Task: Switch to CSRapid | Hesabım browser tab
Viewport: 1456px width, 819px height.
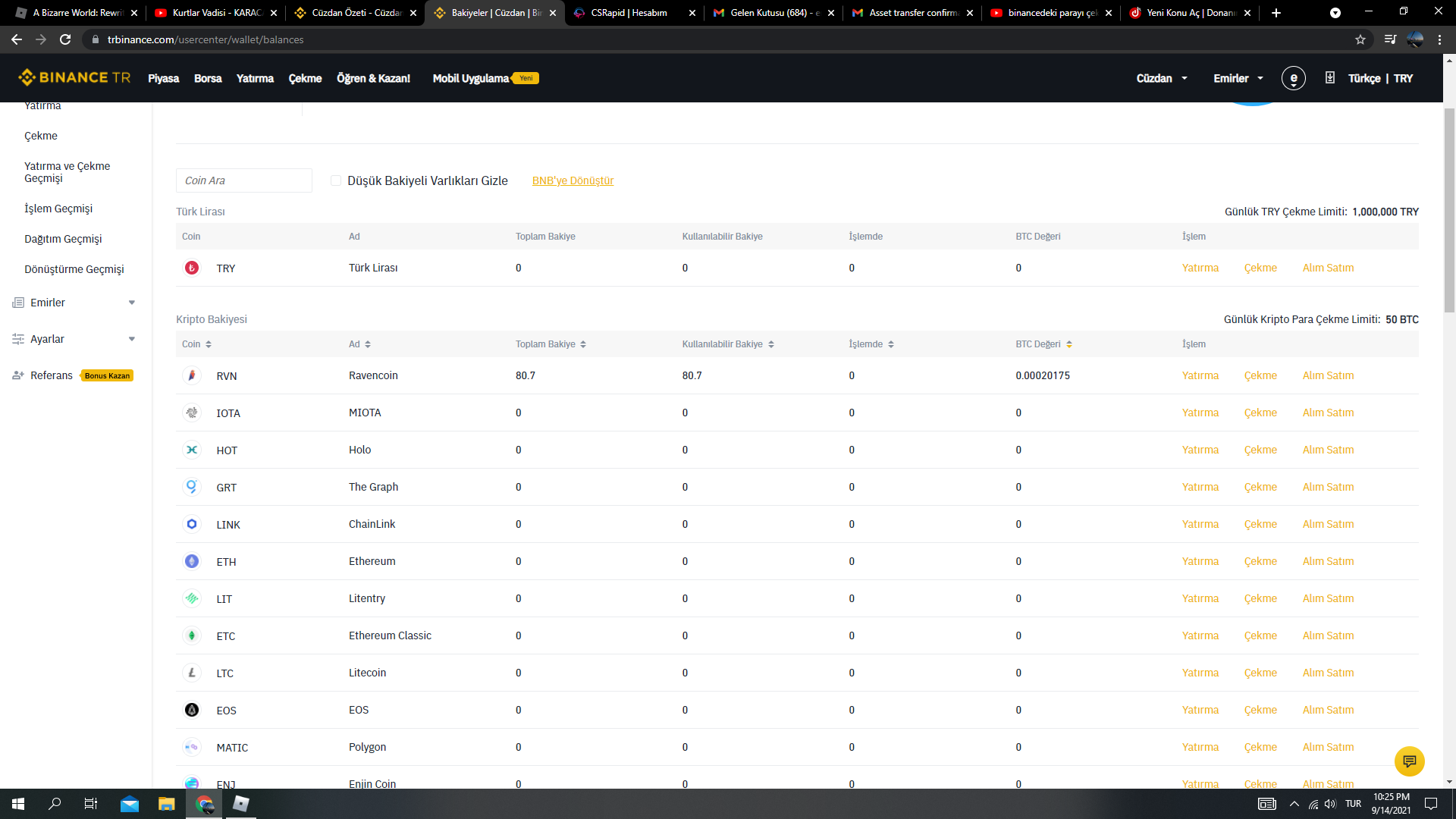Action: coord(634,13)
